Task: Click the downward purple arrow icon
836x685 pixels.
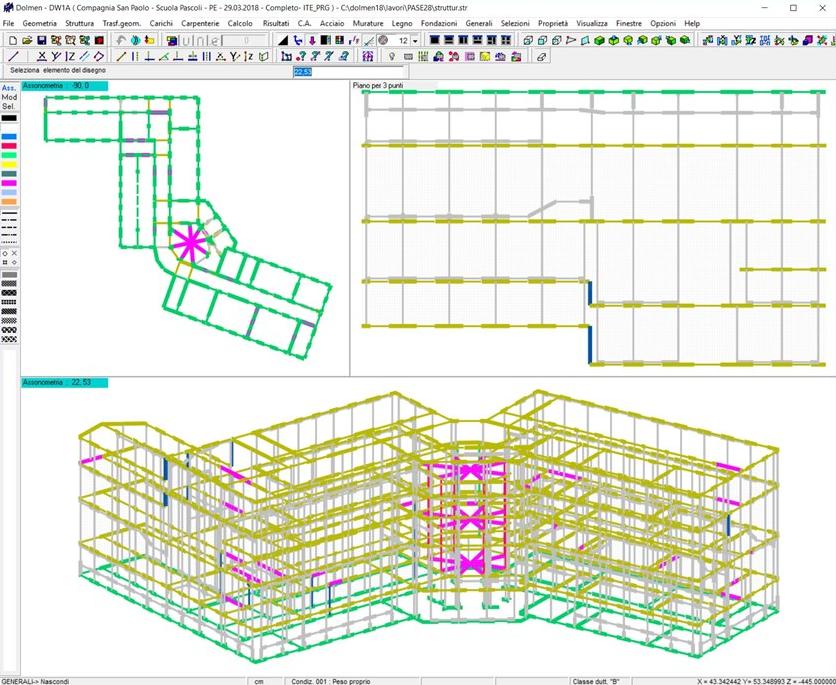Action: [312, 40]
